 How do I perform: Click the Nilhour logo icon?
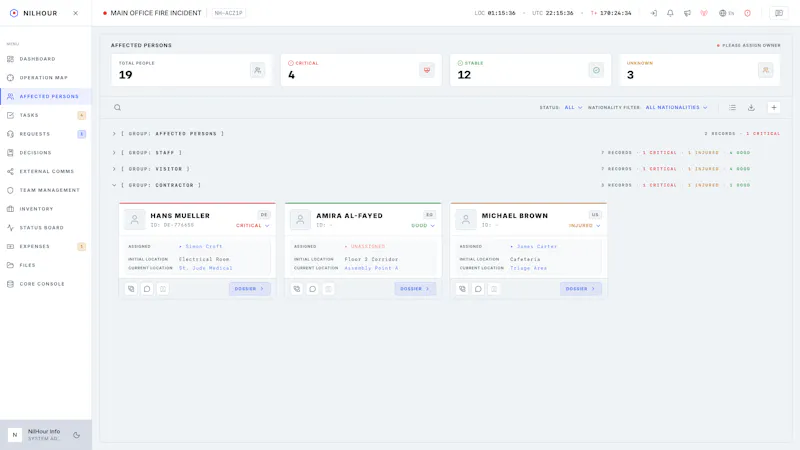click(14, 13)
